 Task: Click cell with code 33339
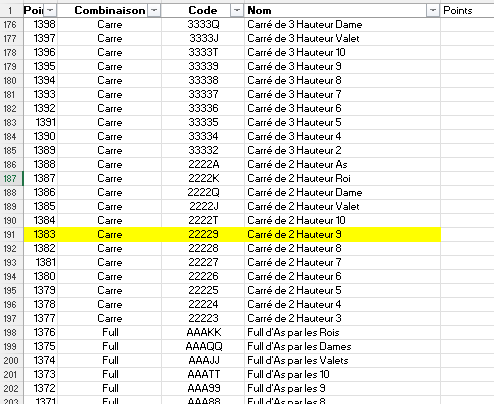[203, 67]
